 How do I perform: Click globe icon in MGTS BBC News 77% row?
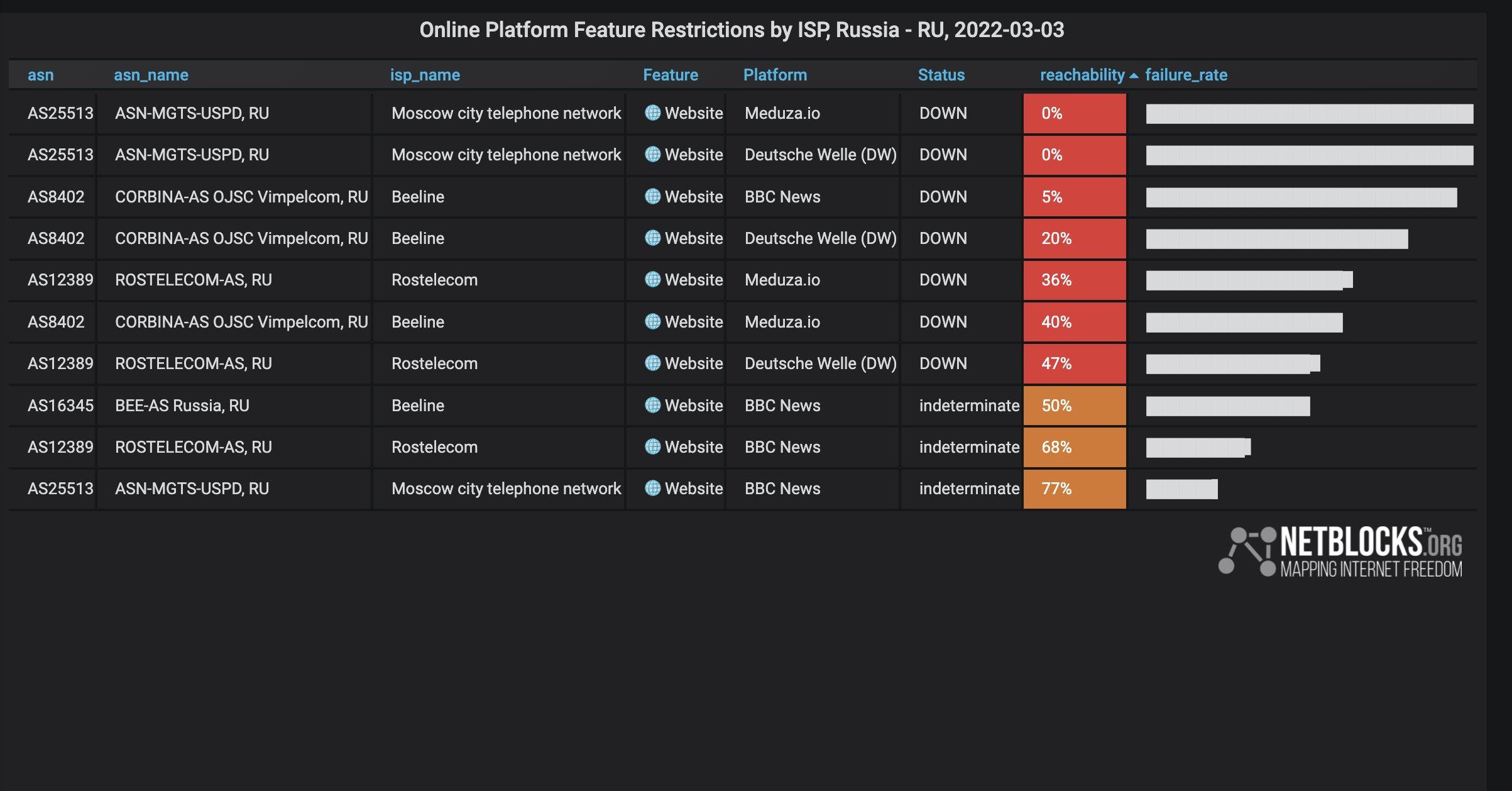[652, 488]
